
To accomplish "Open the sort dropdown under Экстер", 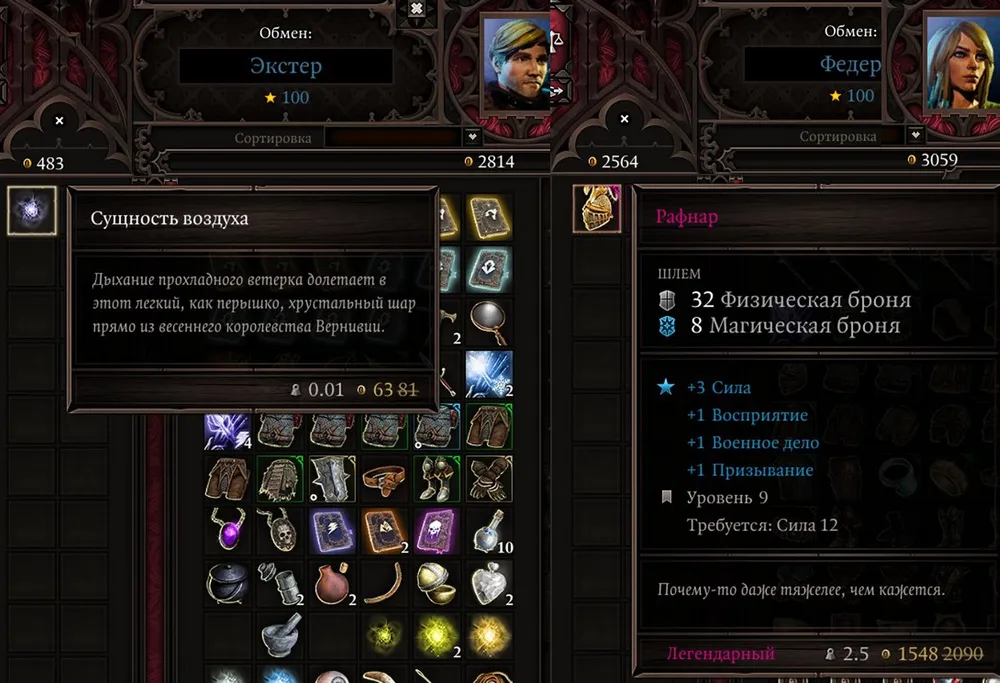I will pos(472,136).
